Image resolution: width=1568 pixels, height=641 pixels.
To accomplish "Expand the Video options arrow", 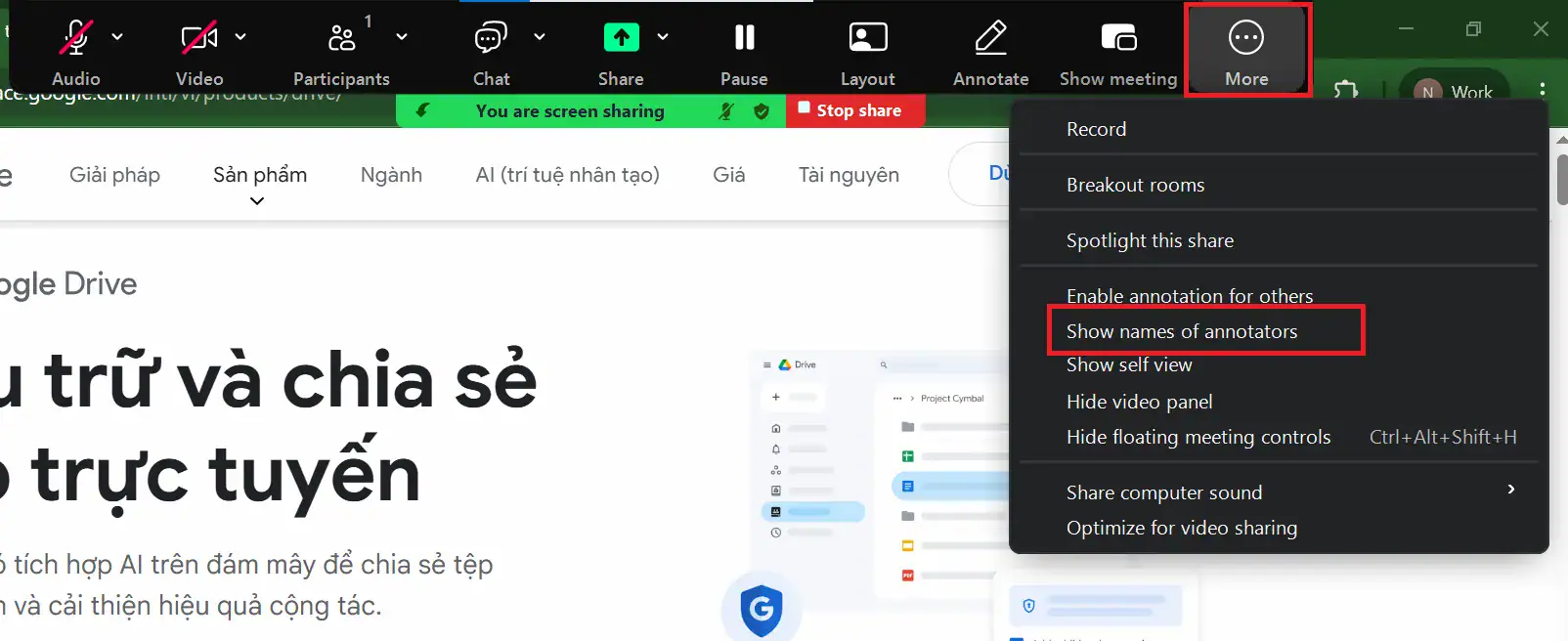I will pyautogui.click(x=240, y=37).
